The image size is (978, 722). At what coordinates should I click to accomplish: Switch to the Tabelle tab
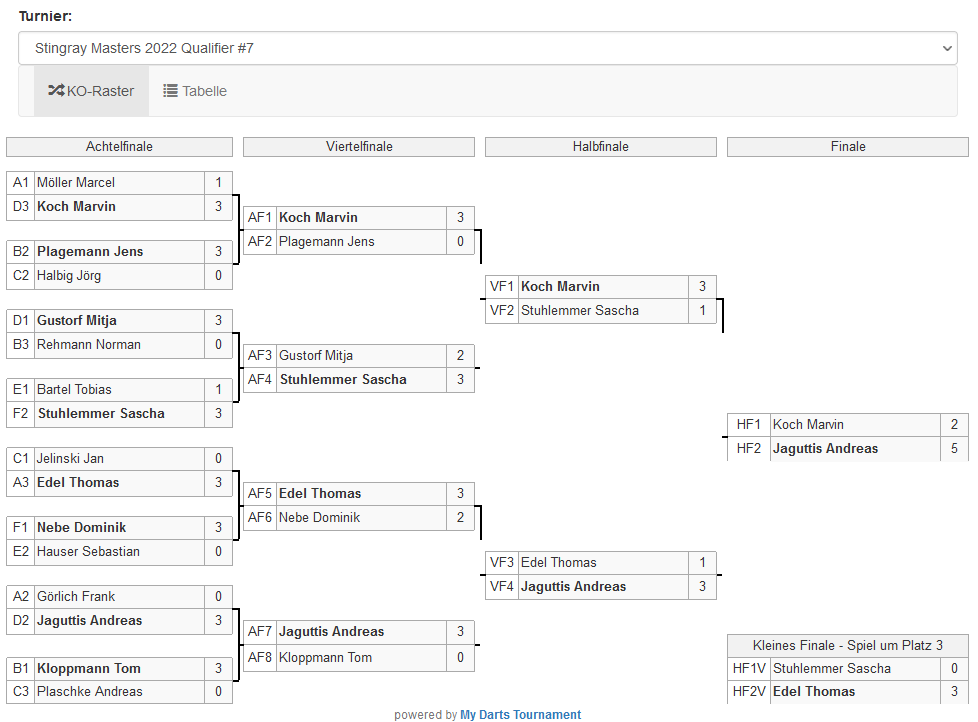pos(195,91)
